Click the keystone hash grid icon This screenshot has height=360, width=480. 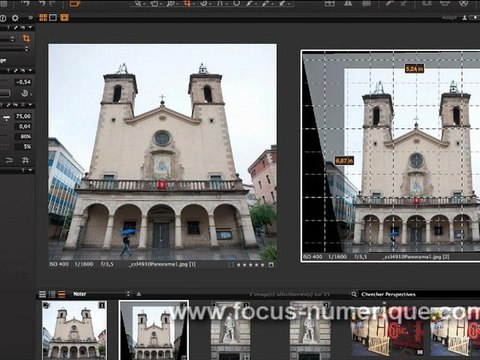(x=25, y=160)
